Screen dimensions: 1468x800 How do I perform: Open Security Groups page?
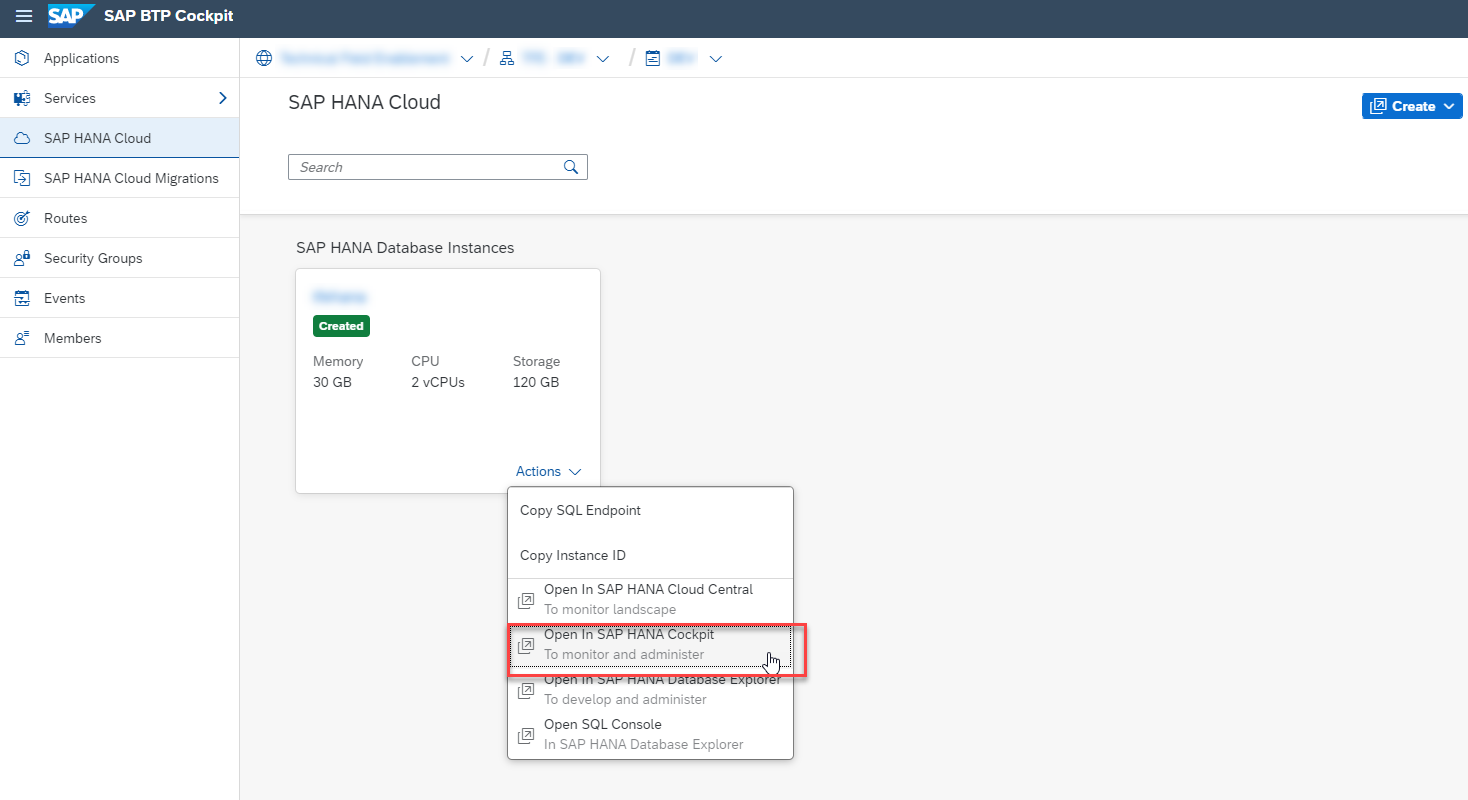point(119,258)
